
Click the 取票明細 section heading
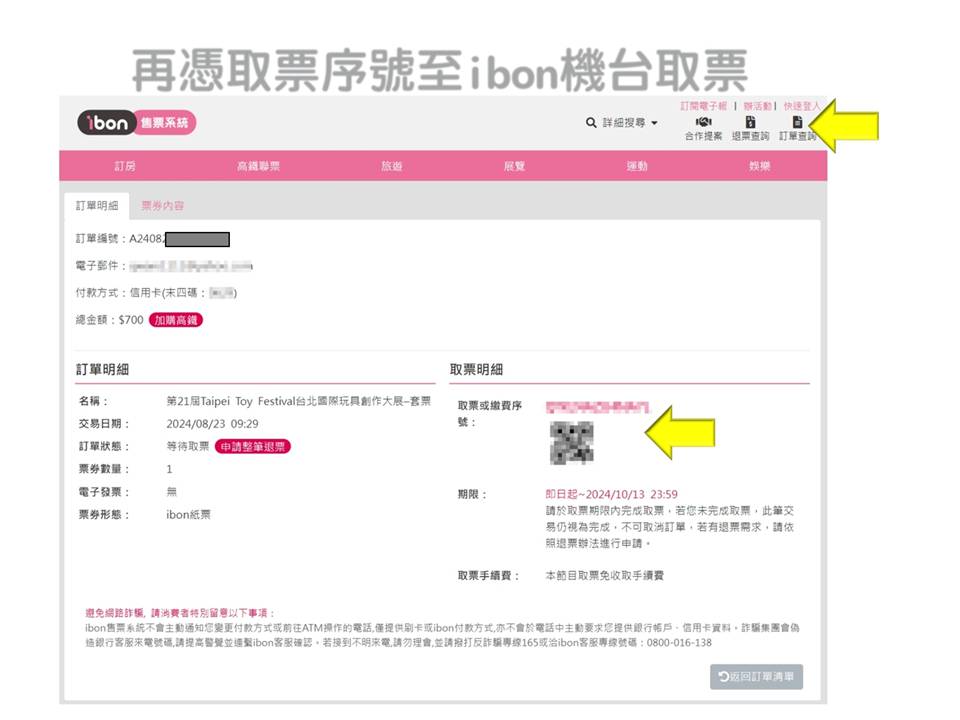click(x=476, y=369)
